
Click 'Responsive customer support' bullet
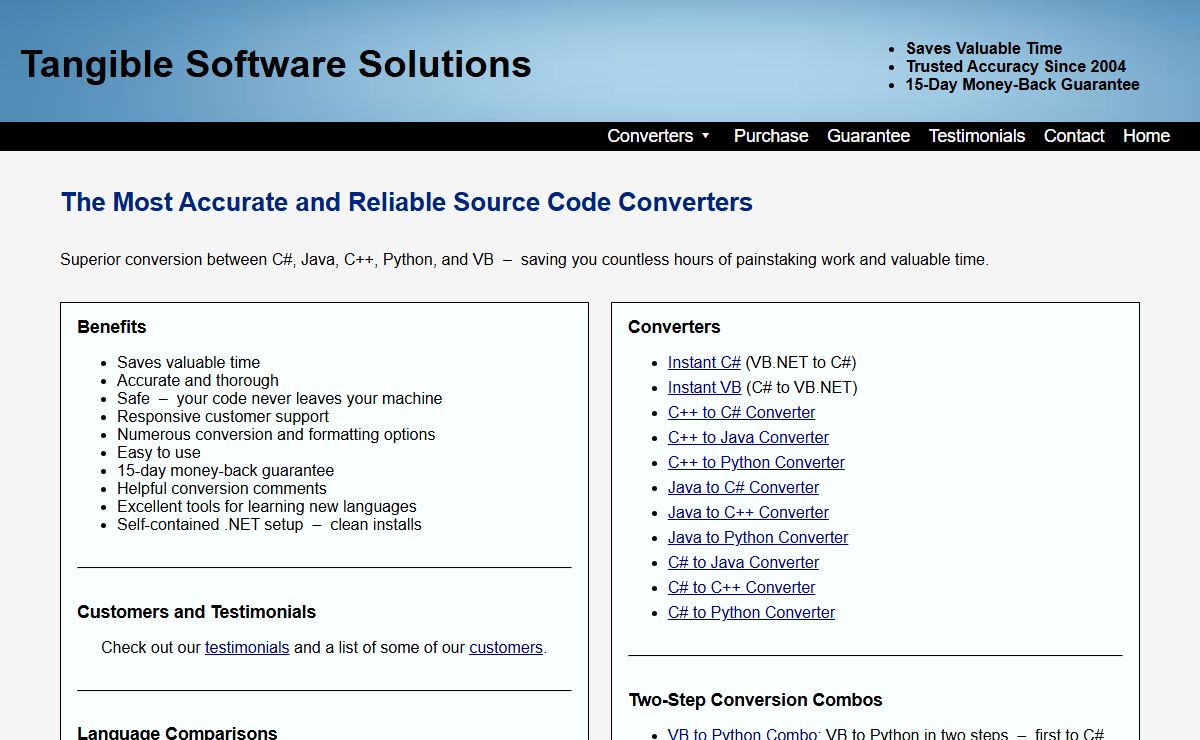223,416
